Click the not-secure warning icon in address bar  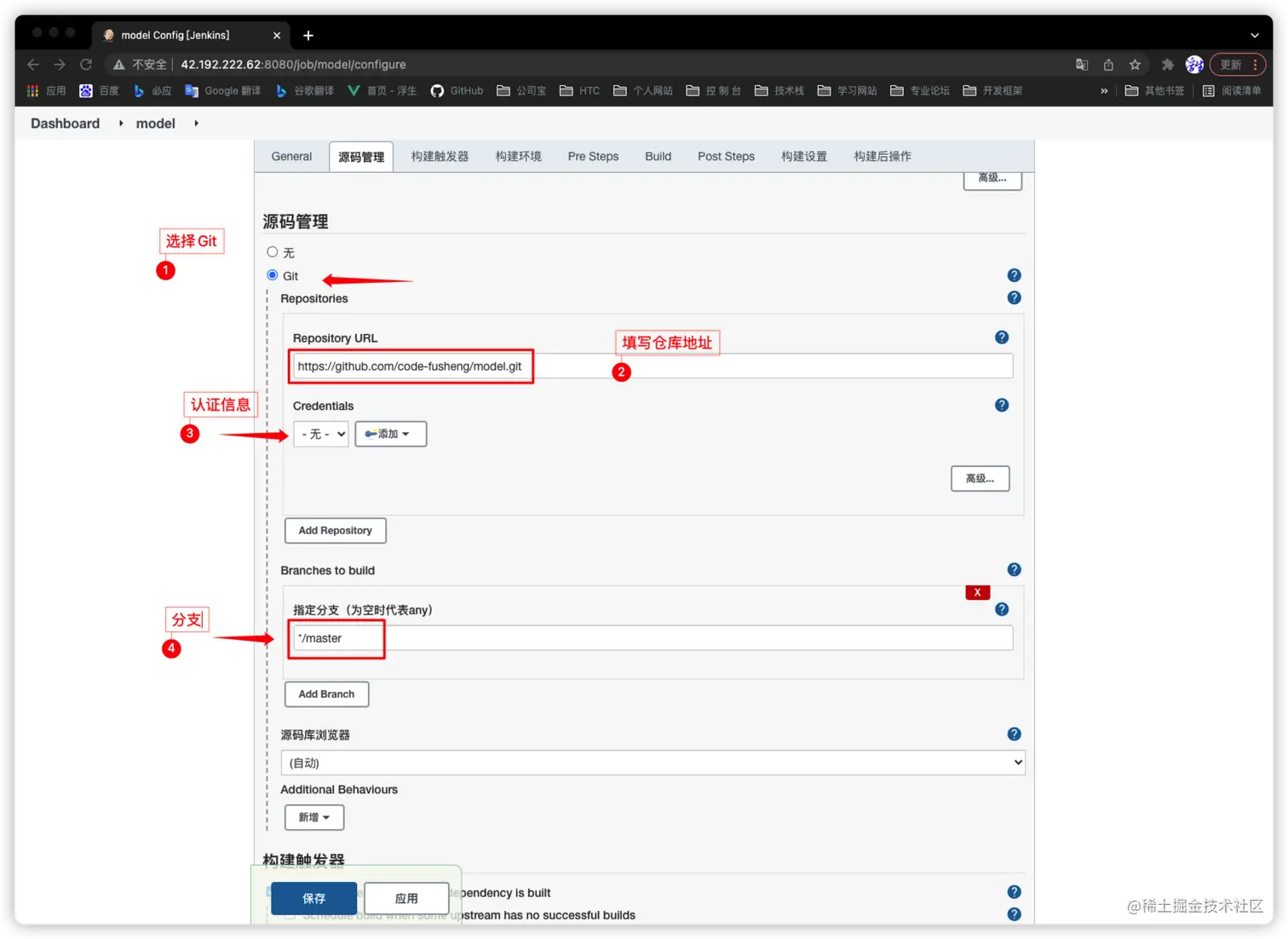pyautogui.click(x=119, y=65)
